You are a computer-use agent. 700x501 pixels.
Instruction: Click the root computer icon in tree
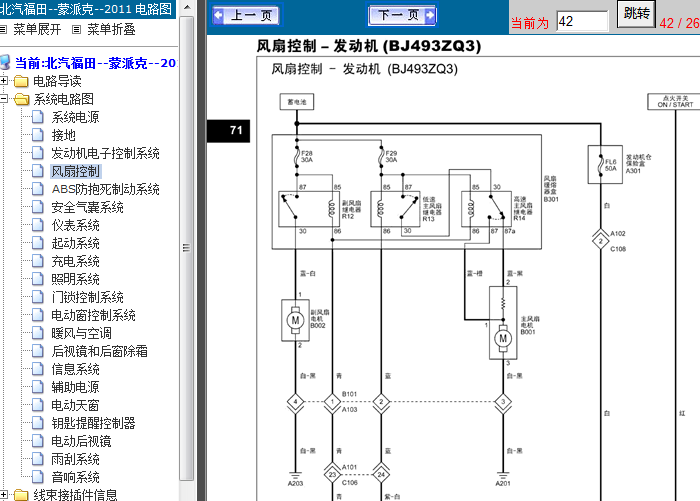tap(5, 63)
